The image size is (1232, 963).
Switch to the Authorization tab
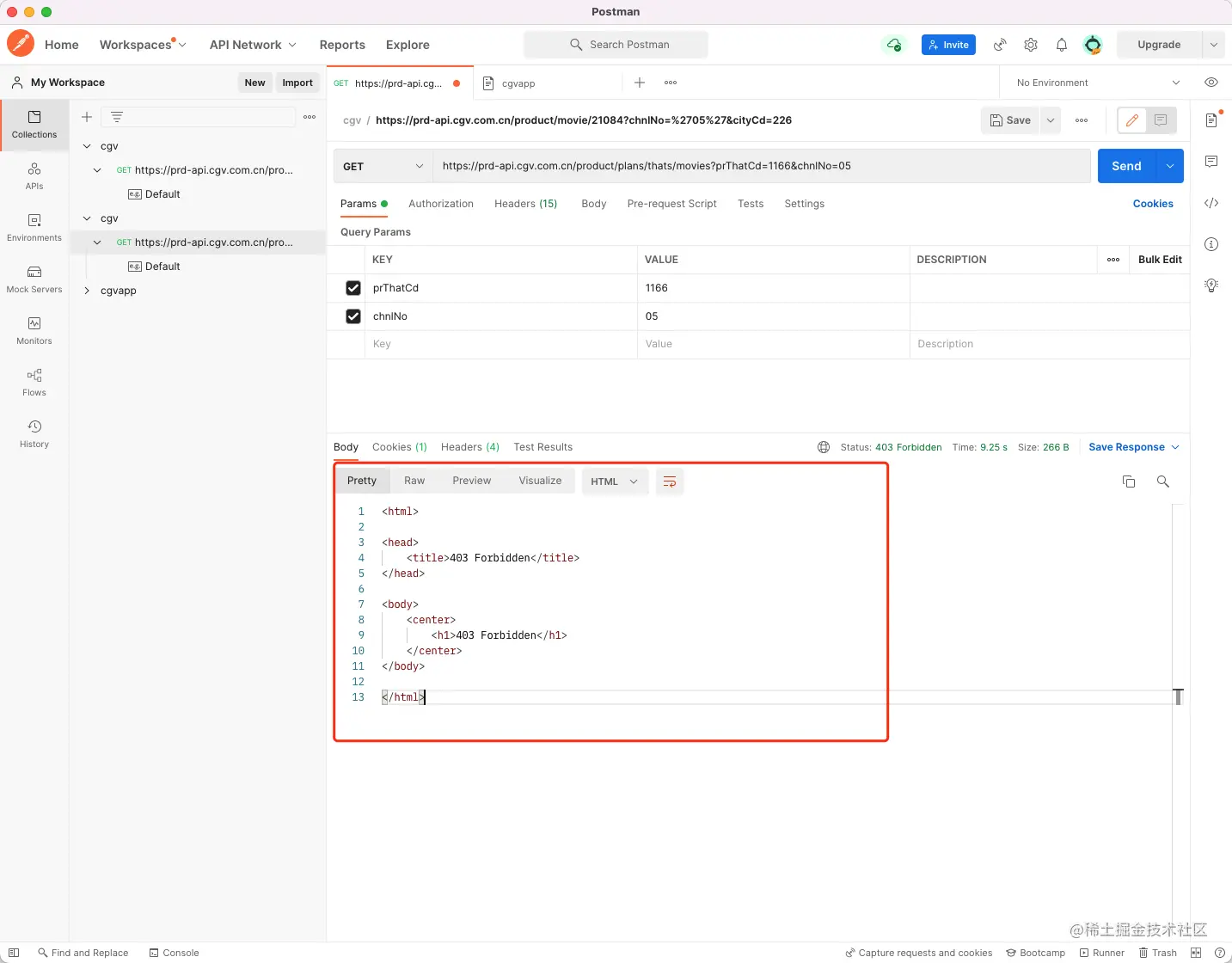click(441, 204)
